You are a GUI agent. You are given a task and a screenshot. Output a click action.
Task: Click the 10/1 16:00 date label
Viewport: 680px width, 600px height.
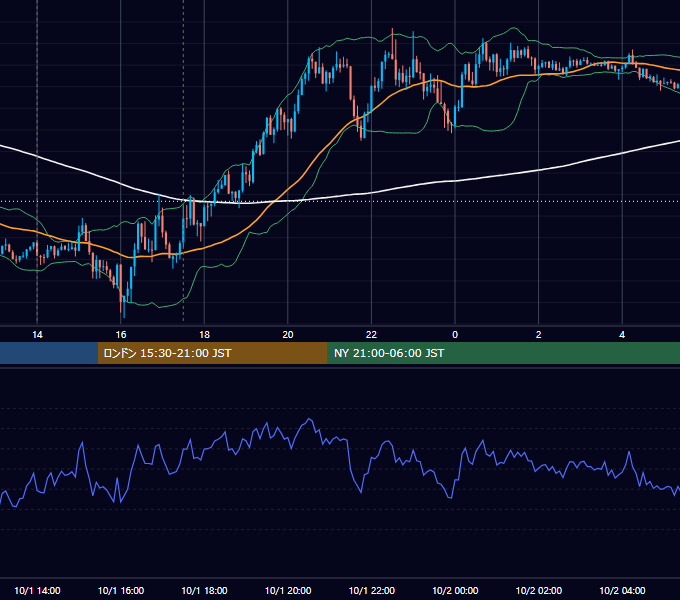(121, 590)
